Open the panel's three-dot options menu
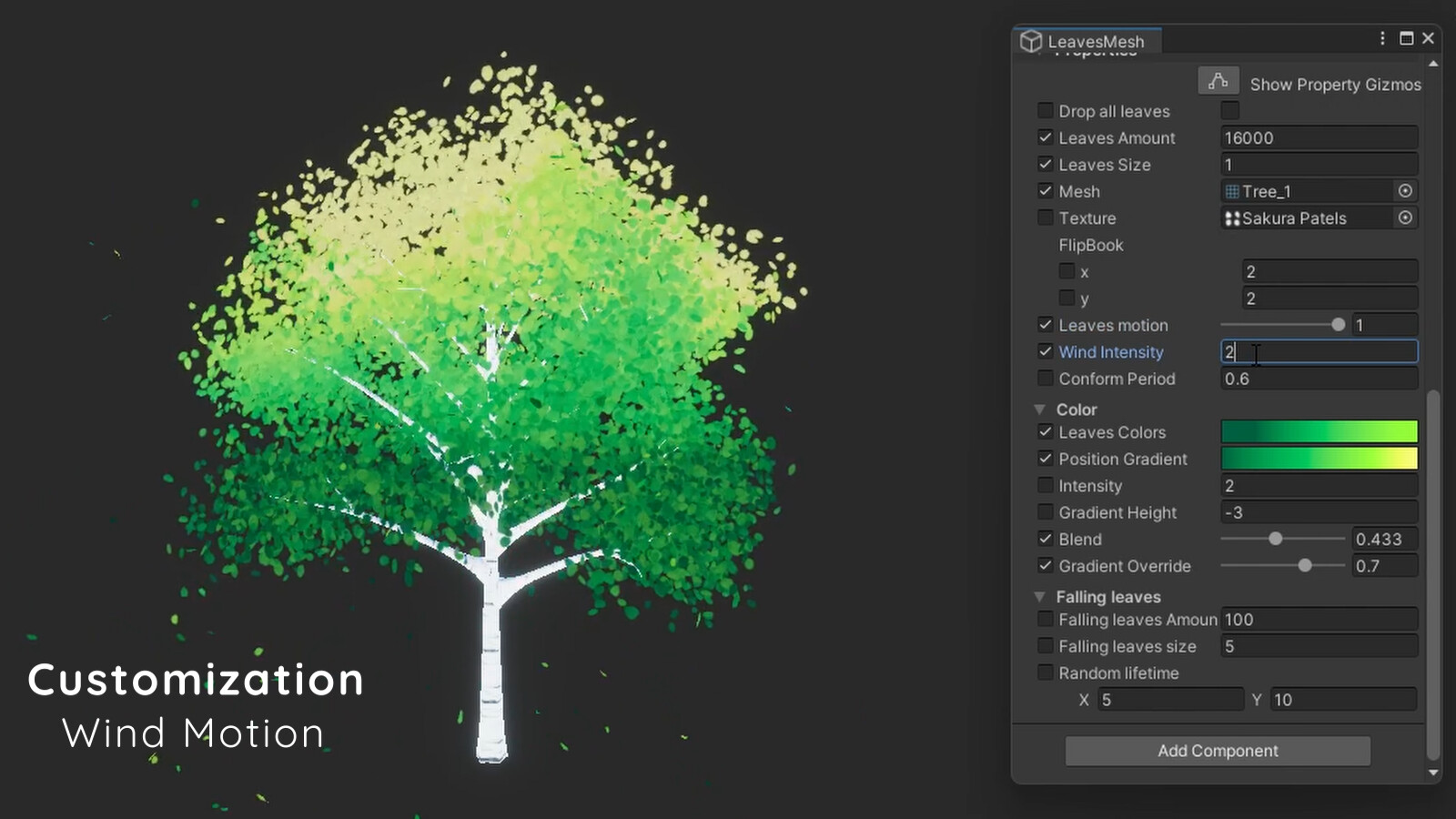Screen dimensions: 1456x819 click(1381, 38)
